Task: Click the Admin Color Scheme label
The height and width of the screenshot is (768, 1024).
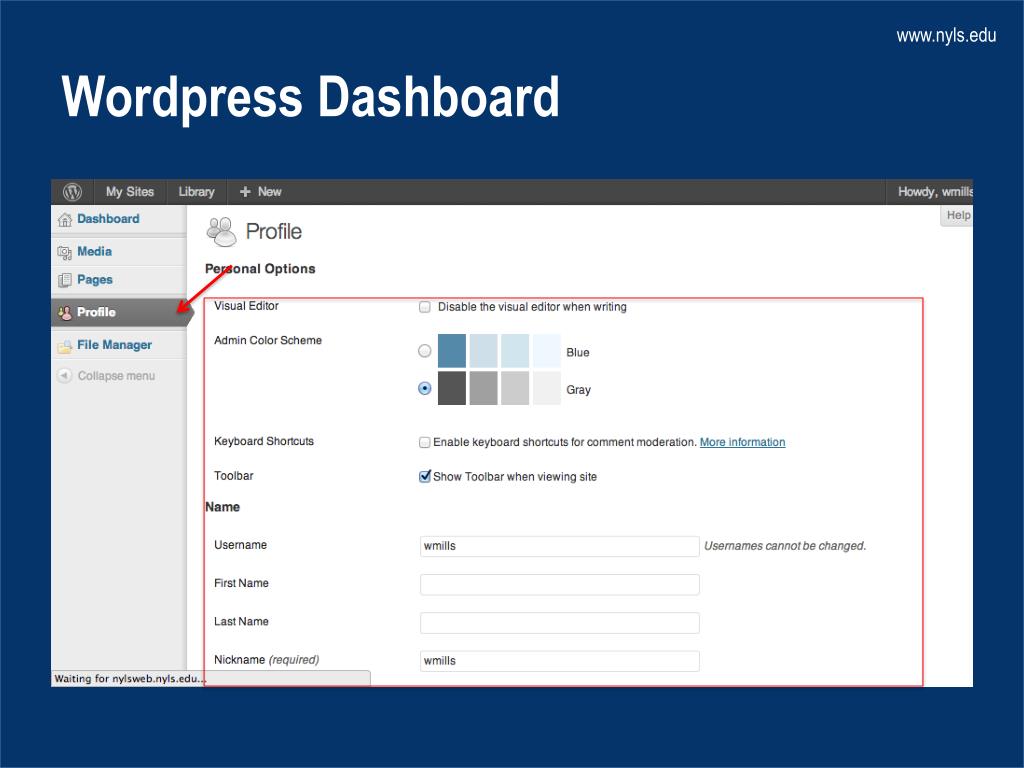Action: (268, 340)
